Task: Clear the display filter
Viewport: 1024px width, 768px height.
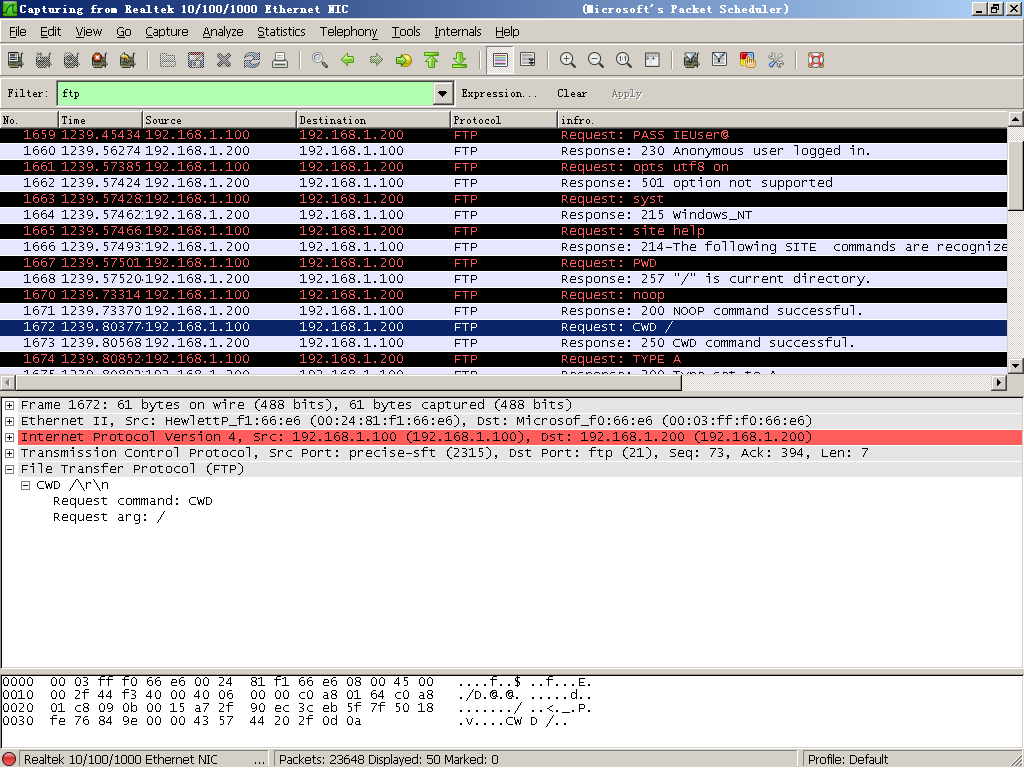Action: 572,93
